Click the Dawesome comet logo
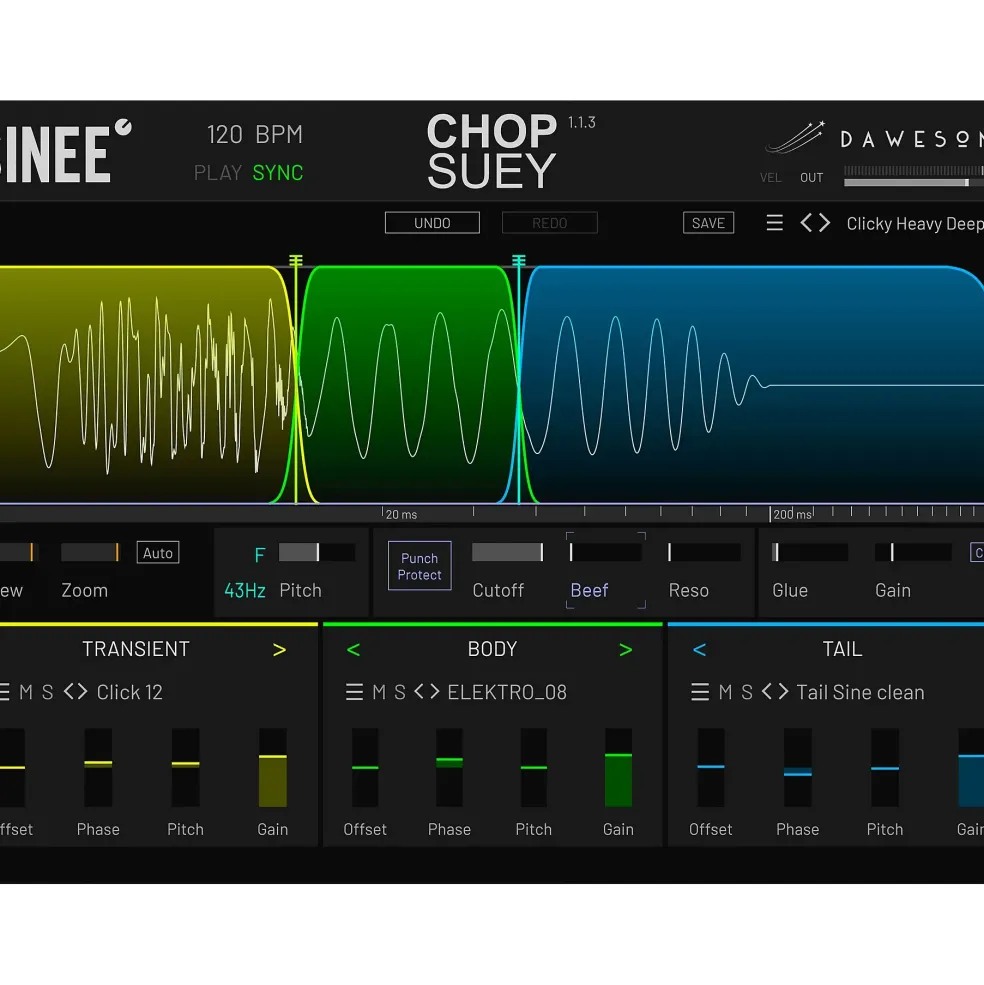The height and width of the screenshot is (985, 984). click(795, 138)
